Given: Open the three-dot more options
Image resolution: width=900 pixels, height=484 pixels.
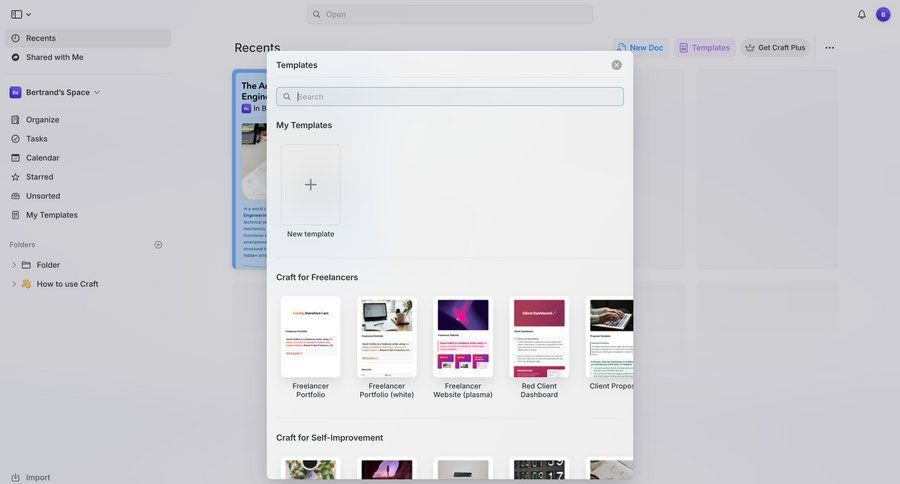Looking at the screenshot, I should (829, 48).
